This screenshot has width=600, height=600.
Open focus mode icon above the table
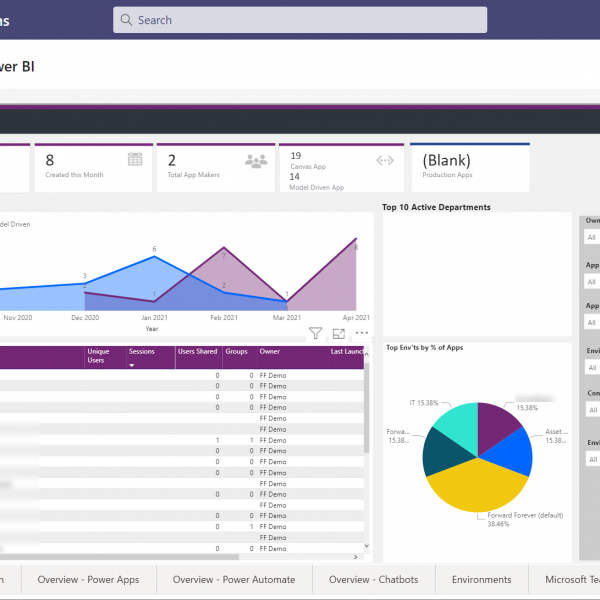[339, 334]
